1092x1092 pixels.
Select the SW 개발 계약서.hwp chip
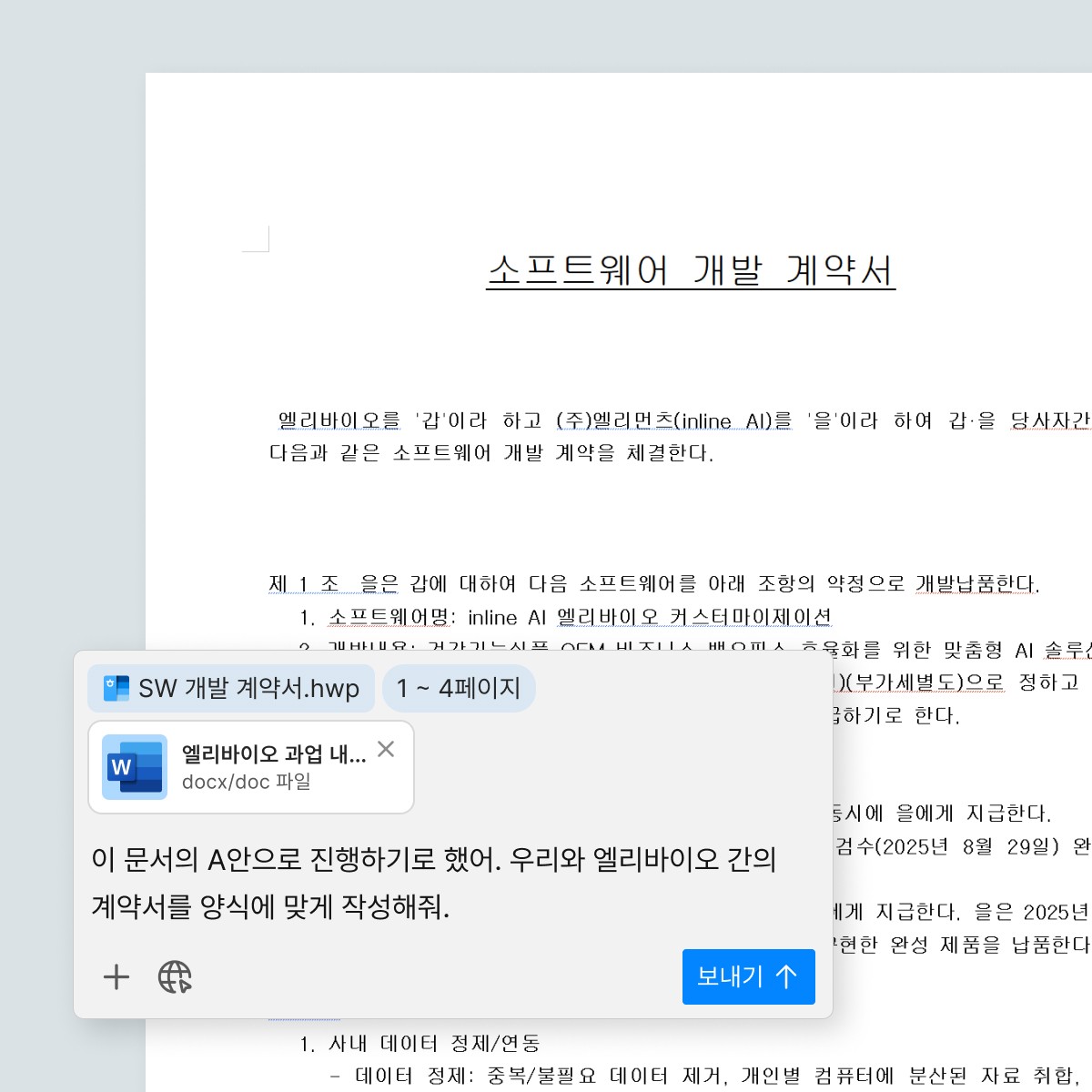click(231, 688)
